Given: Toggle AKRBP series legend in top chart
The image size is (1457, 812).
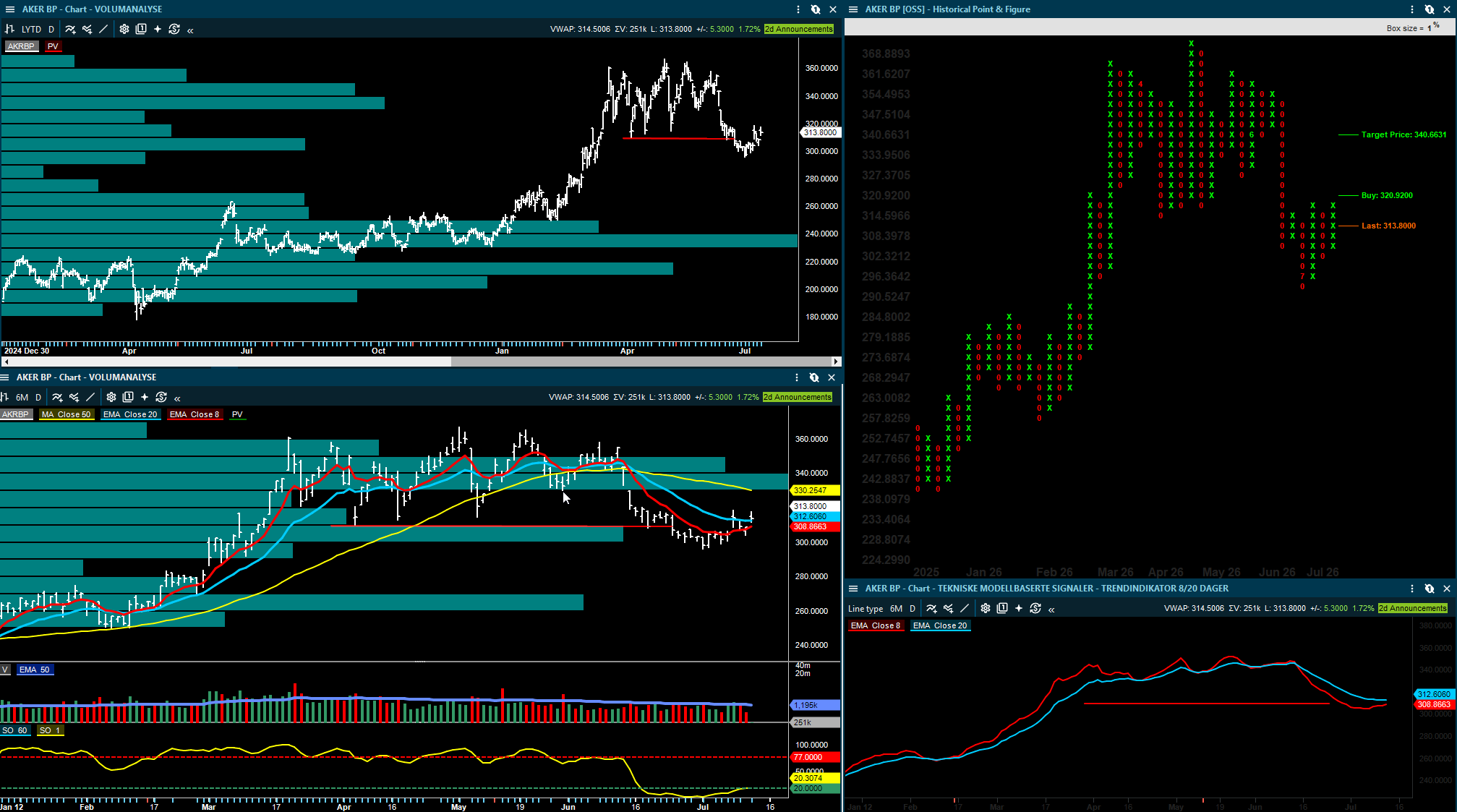Looking at the screenshot, I should [x=21, y=46].
